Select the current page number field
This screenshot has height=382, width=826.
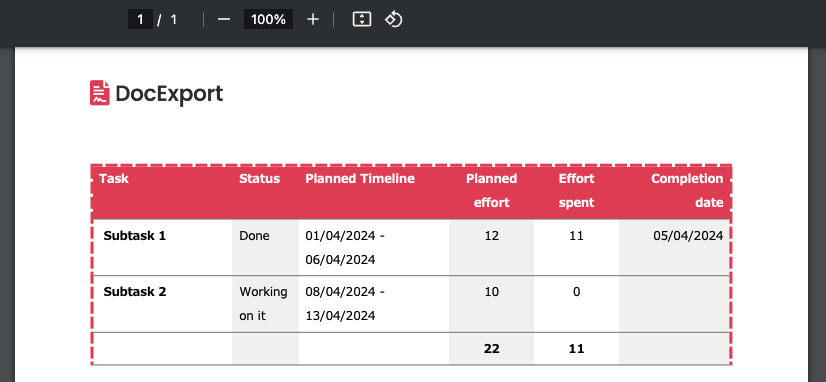pos(140,19)
